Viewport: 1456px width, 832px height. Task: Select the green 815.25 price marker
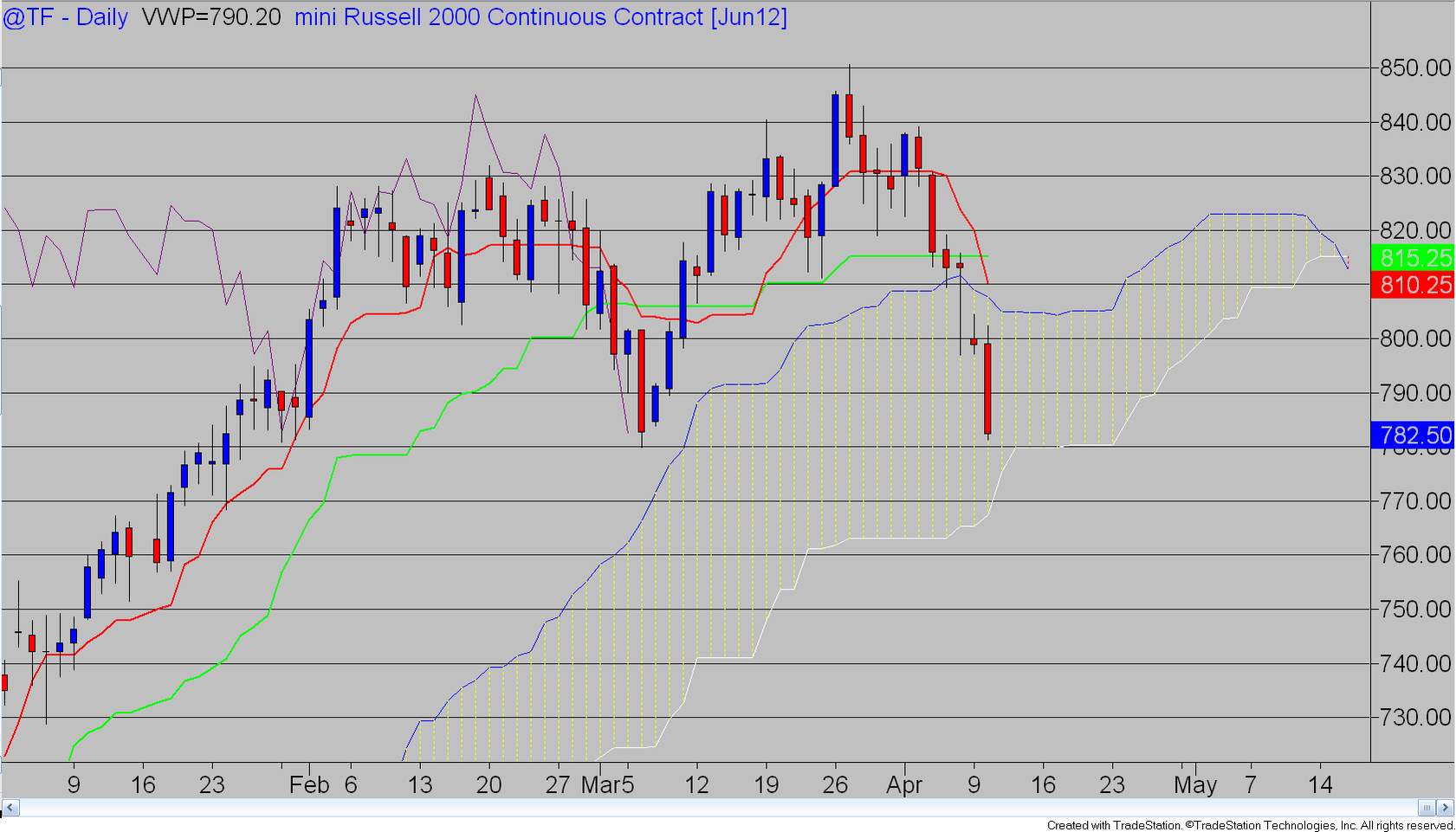click(1414, 257)
